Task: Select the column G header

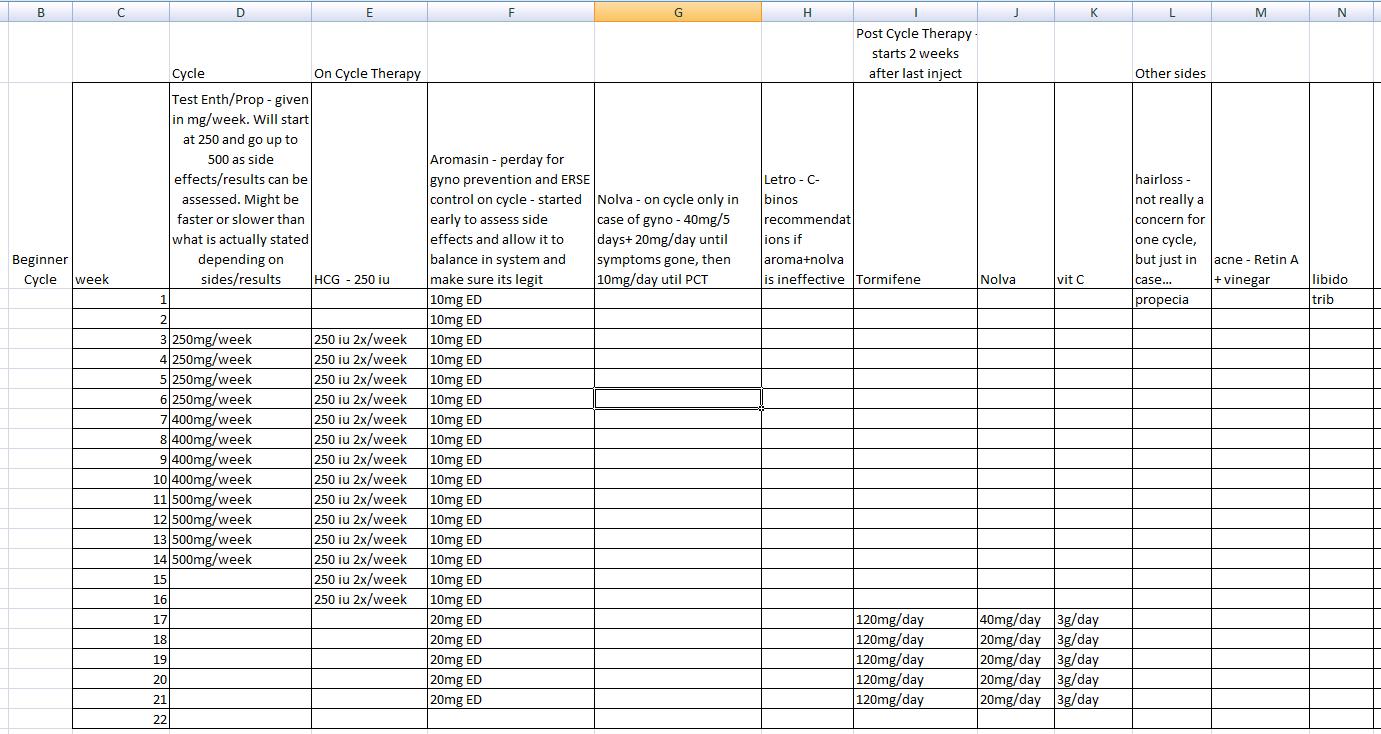Action: click(678, 12)
